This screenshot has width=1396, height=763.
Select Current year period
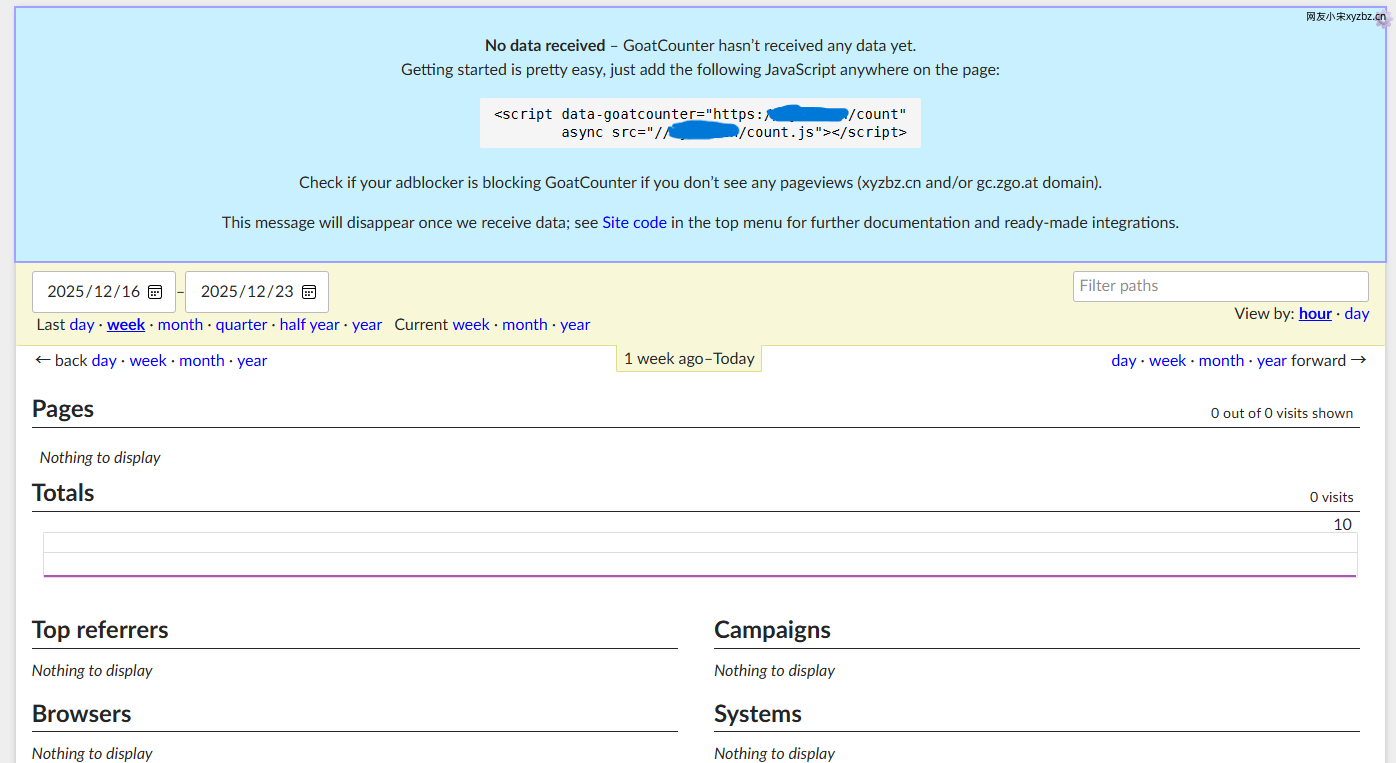pos(575,325)
